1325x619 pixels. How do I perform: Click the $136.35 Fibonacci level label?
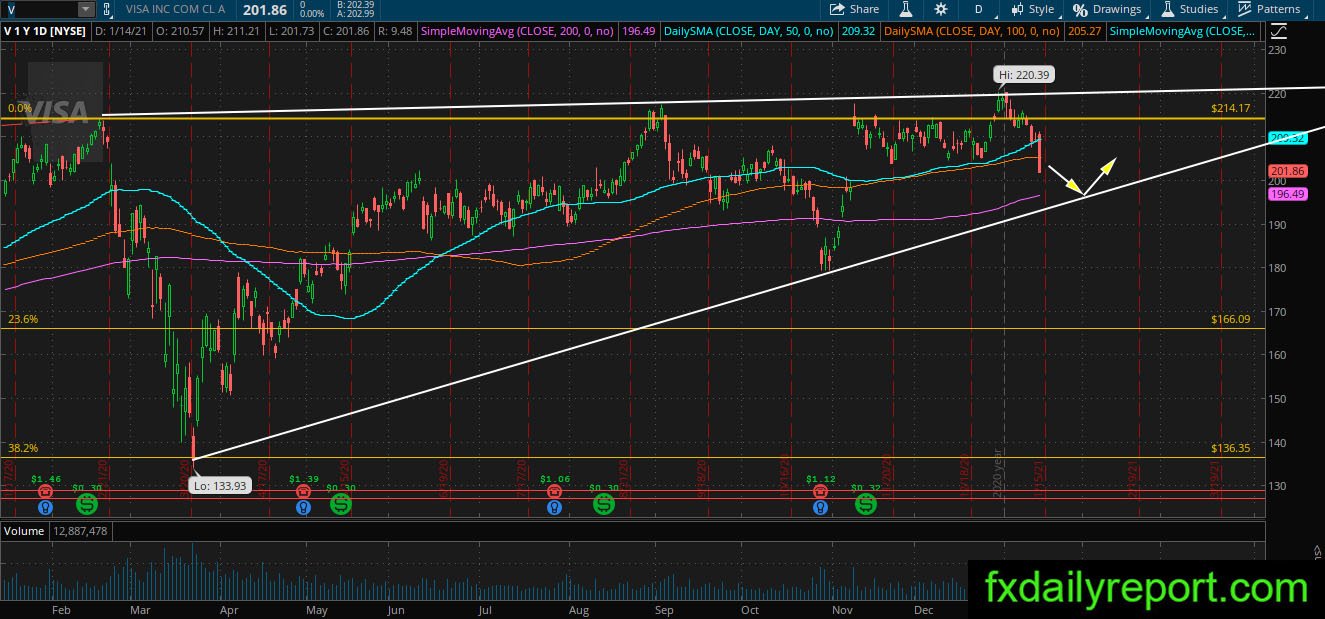[x=1231, y=448]
